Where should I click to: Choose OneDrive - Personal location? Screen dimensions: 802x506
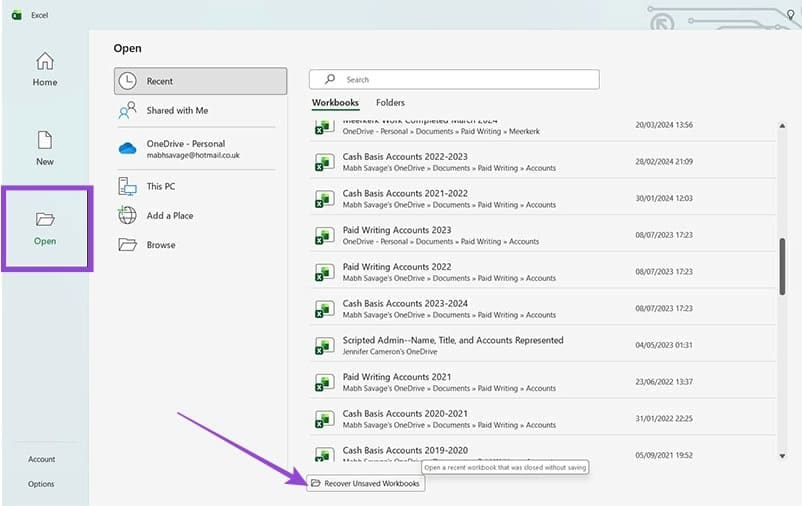pos(200,148)
